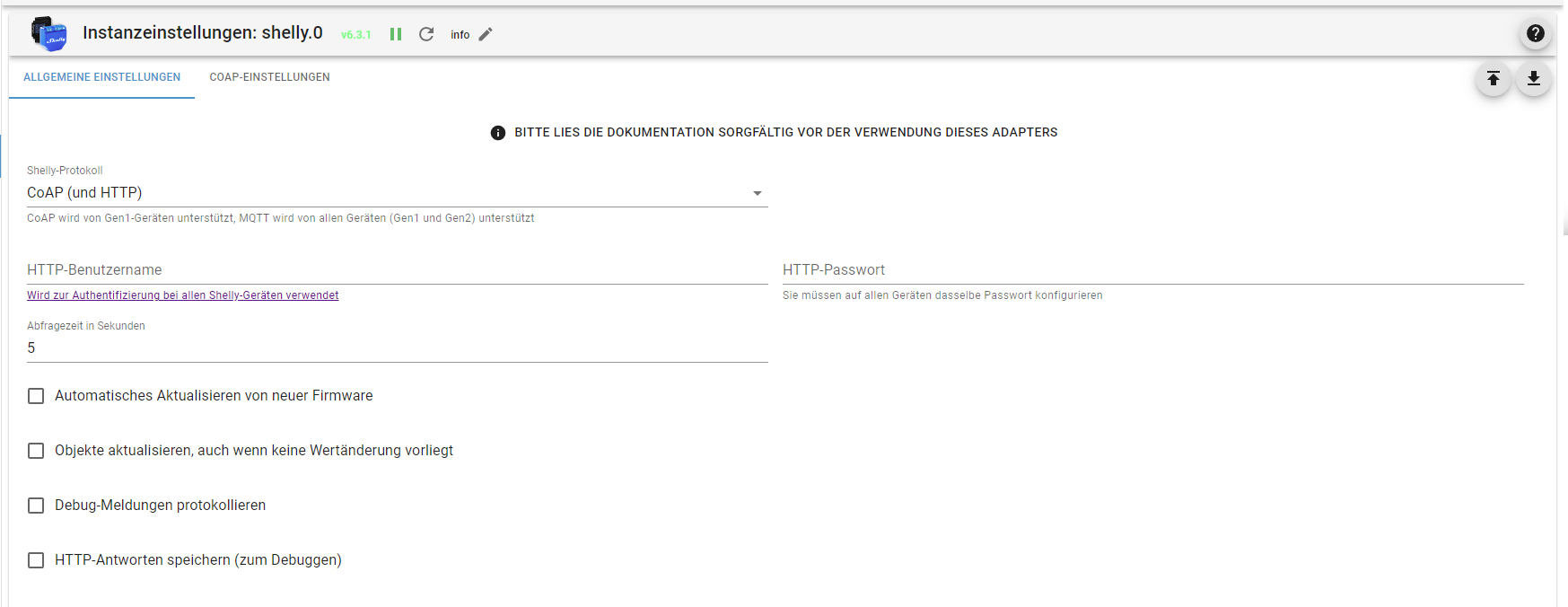Restart the instance with reload icon
Viewport: 1568px width, 607px height.
point(426,34)
